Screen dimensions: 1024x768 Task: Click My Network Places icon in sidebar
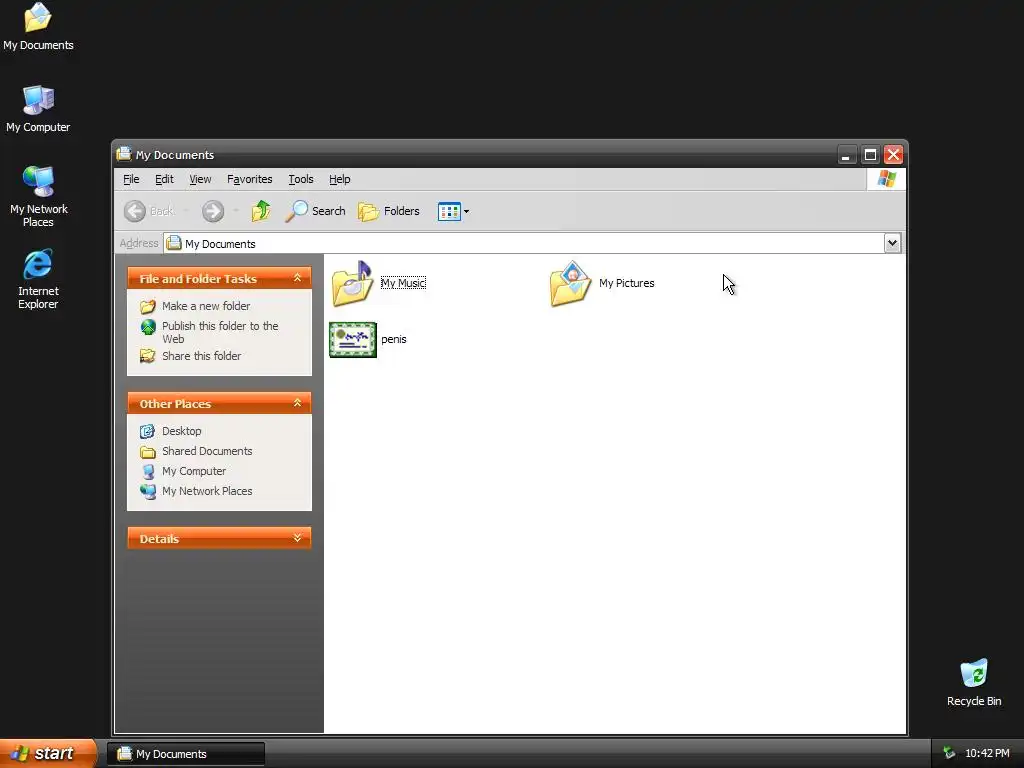click(148, 491)
